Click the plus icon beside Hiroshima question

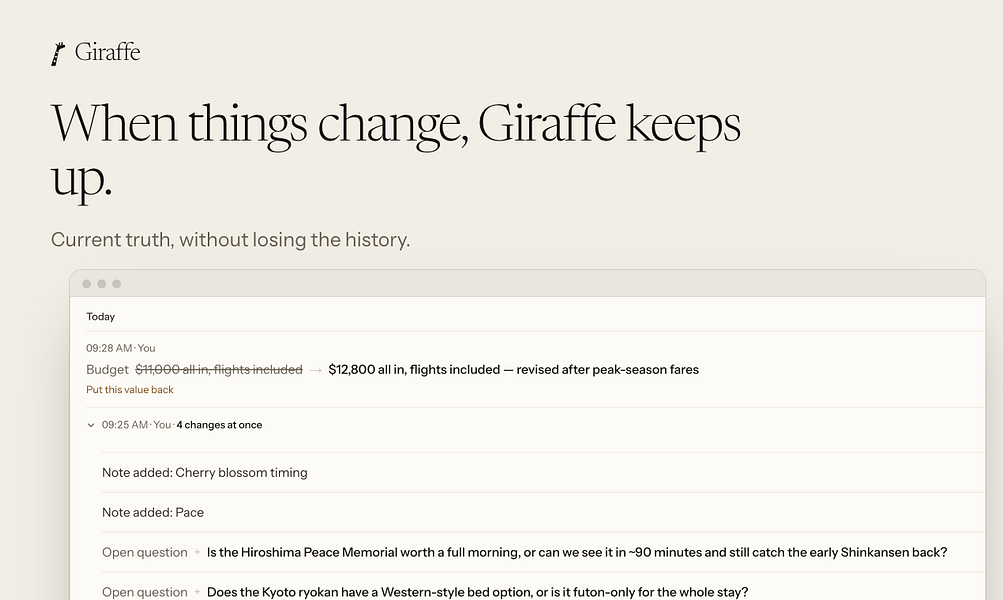pyautogui.click(x=197, y=552)
